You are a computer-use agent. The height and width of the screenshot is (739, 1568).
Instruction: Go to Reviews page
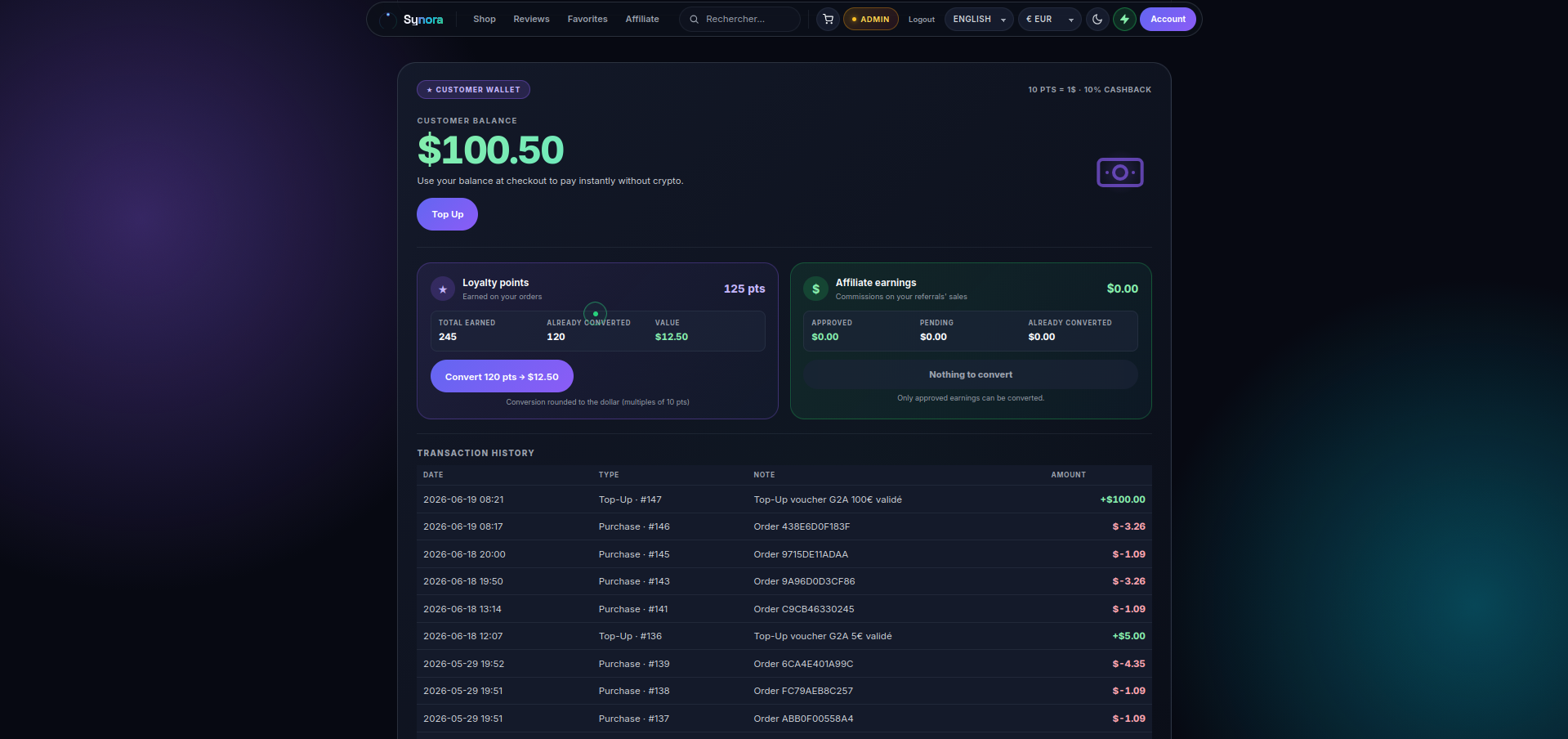[x=531, y=19]
